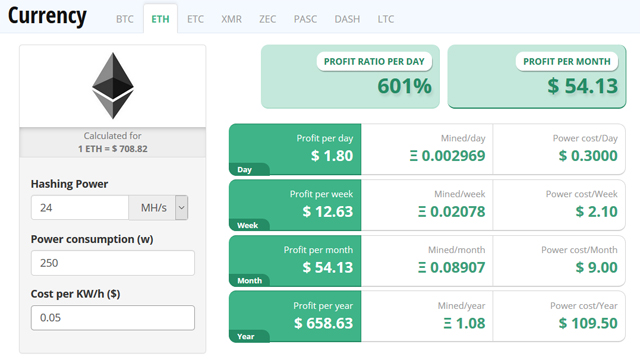Switch to the DASH tab
This screenshot has height=360, width=640.
click(x=347, y=19)
